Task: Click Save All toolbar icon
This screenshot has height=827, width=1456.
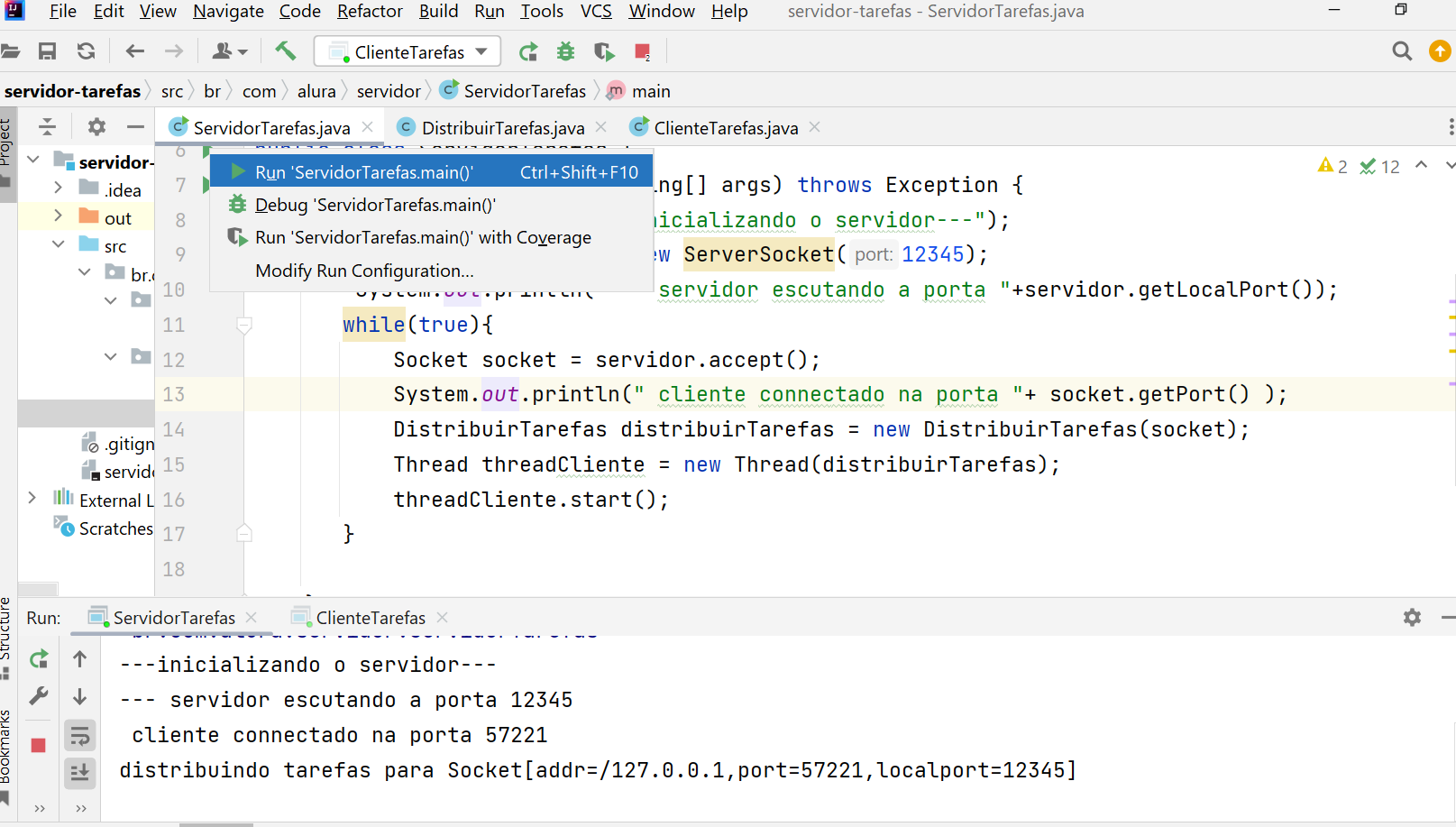Action: pos(48,51)
